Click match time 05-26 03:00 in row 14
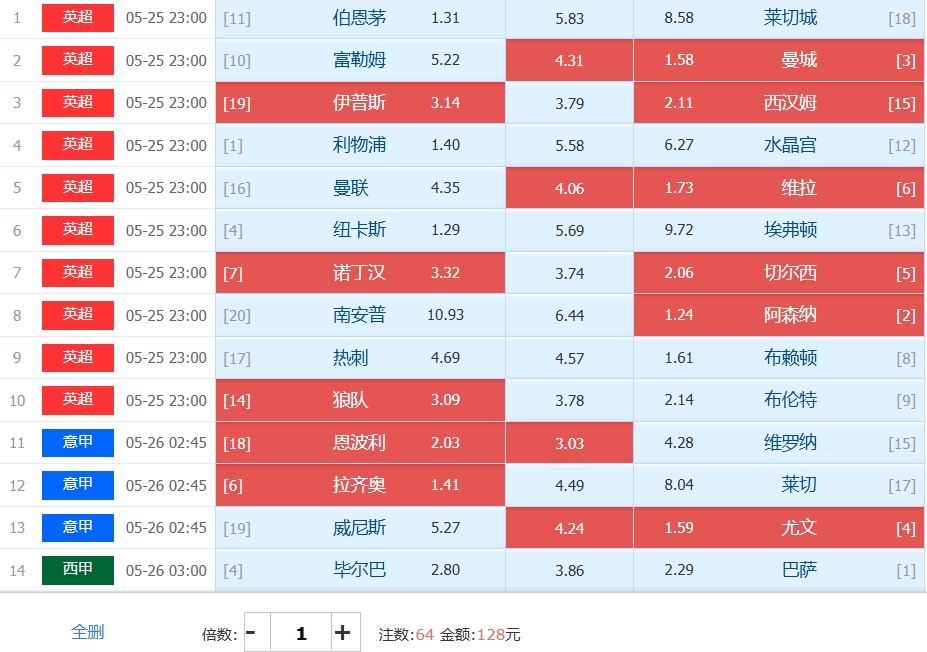Screen dimensions: 927x652 tap(166, 571)
